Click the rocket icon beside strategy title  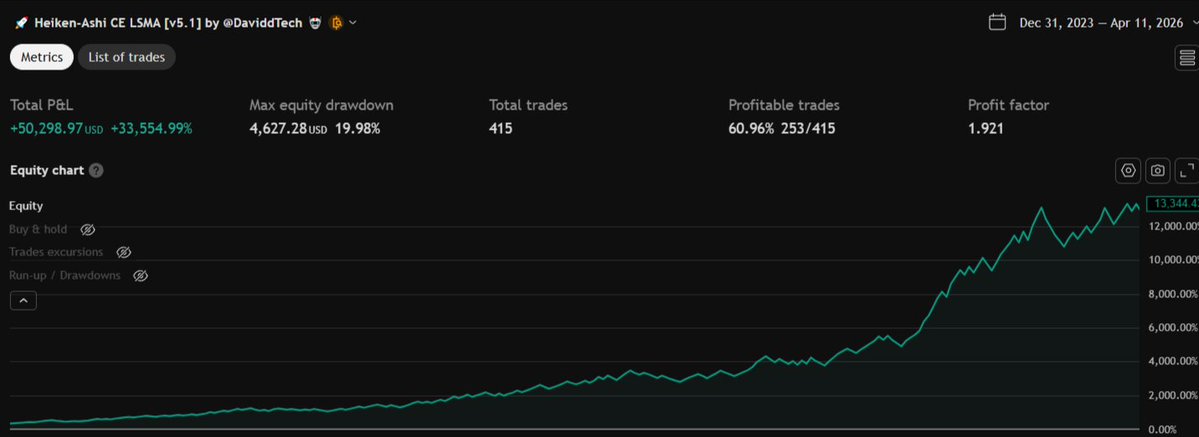(x=21, y=23)
